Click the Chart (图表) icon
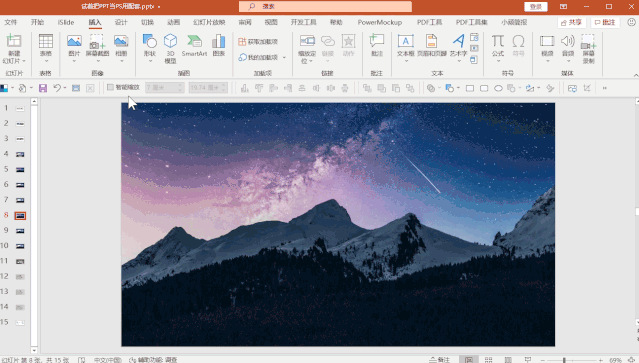This screenshot has width=639, height=363. point(219,42)
